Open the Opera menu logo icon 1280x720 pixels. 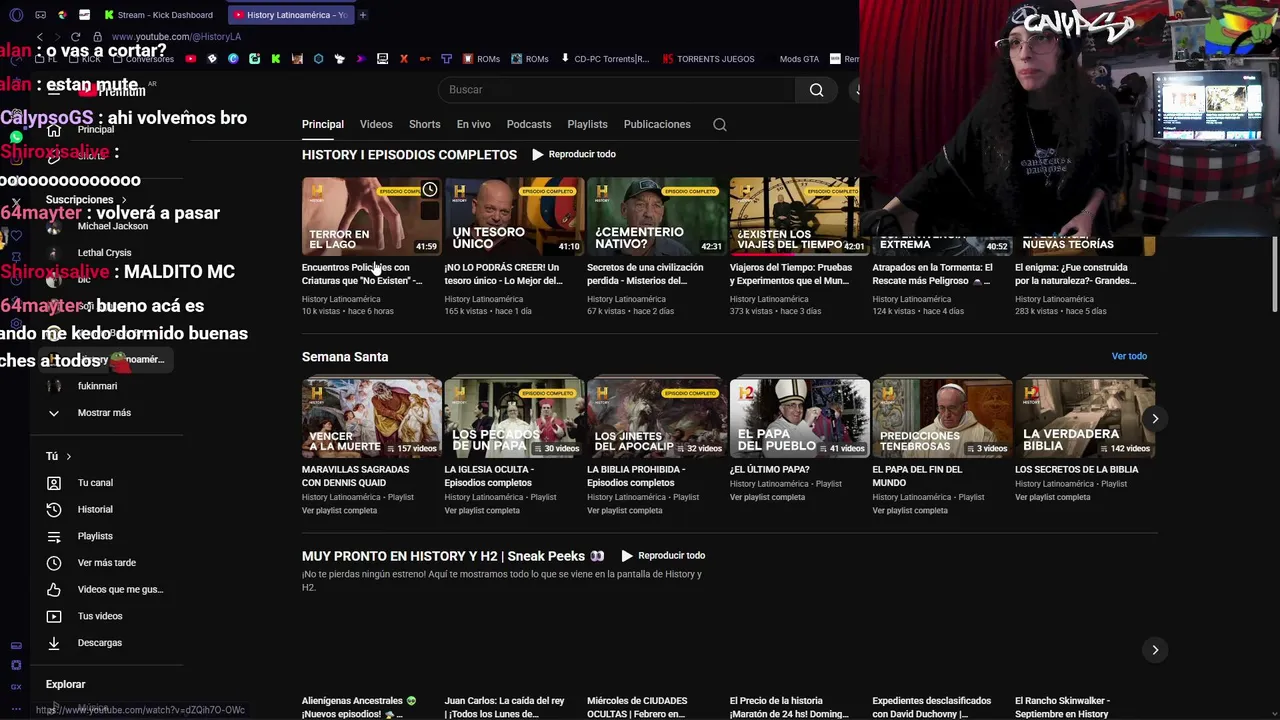[x=15, y=15]
